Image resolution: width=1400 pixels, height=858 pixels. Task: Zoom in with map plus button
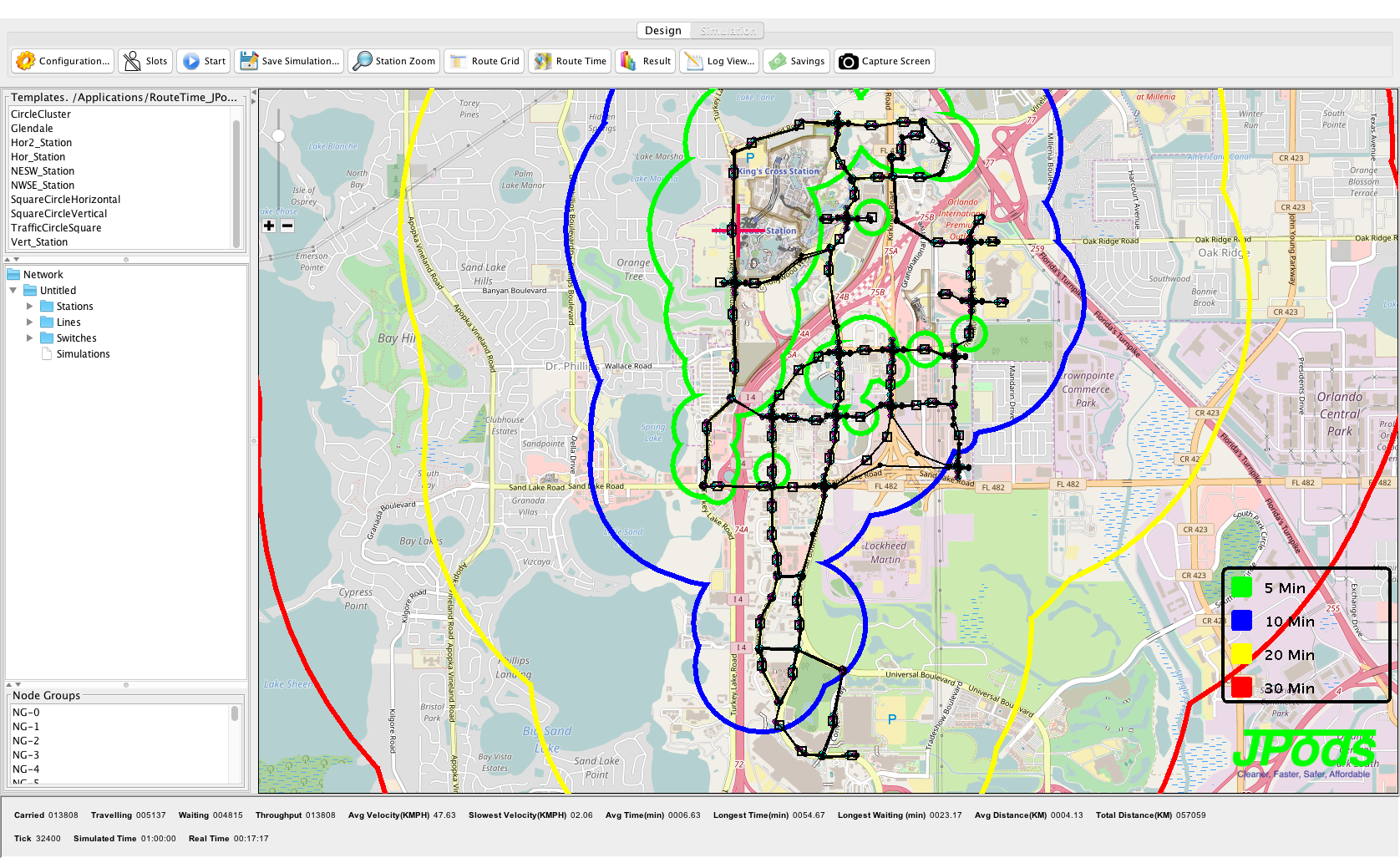tap(269, 226)
